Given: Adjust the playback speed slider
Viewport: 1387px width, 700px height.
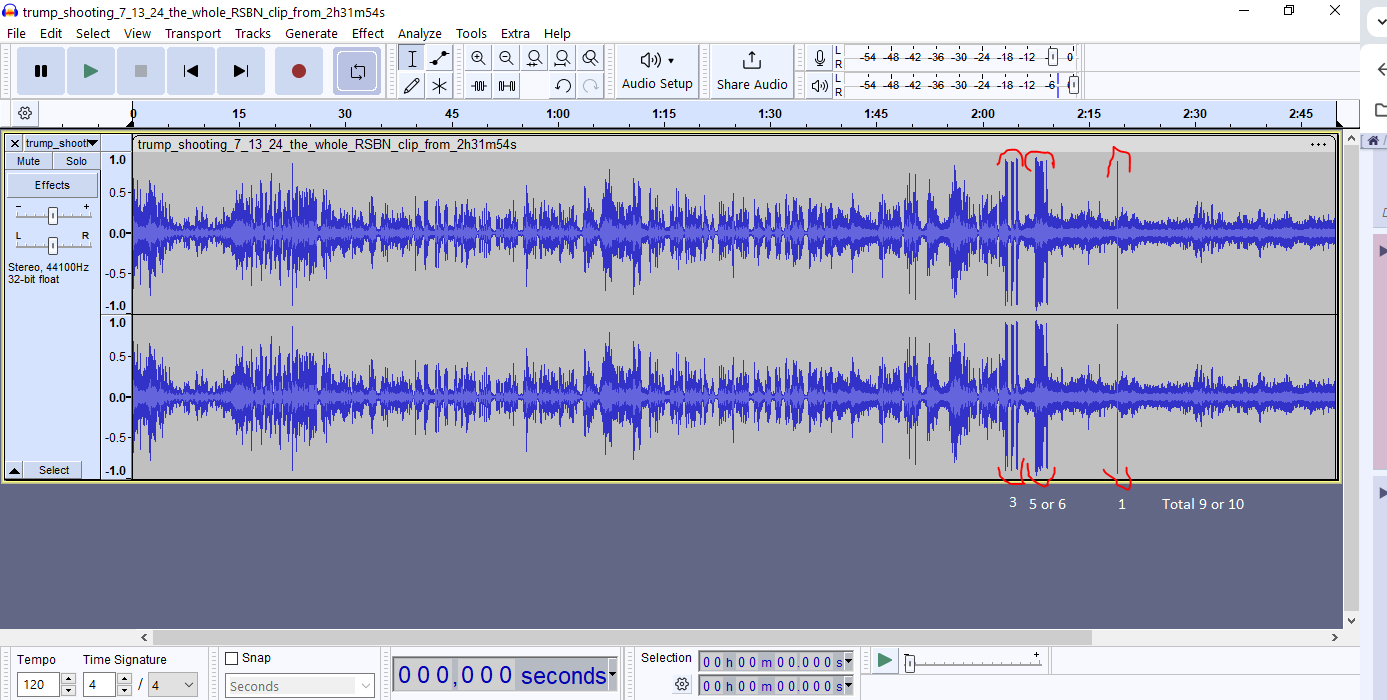Looking at the screenshot, I should [909, 662].
